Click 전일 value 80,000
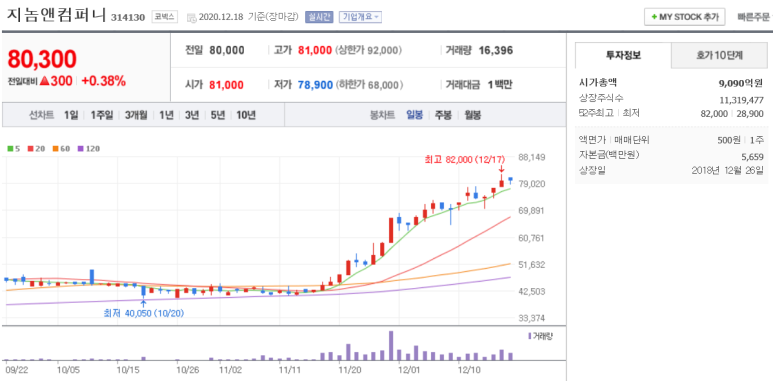 click(227, 50)
